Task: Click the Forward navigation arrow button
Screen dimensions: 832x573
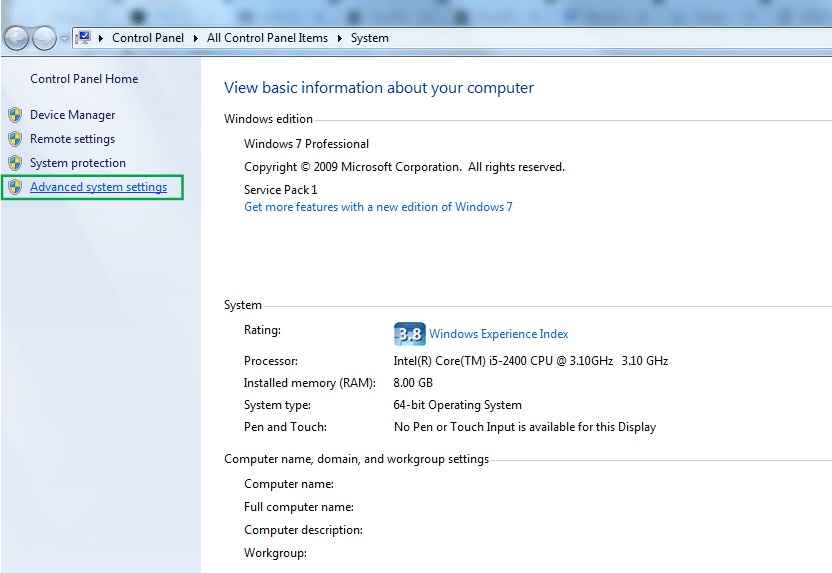Action: point(44,38)
